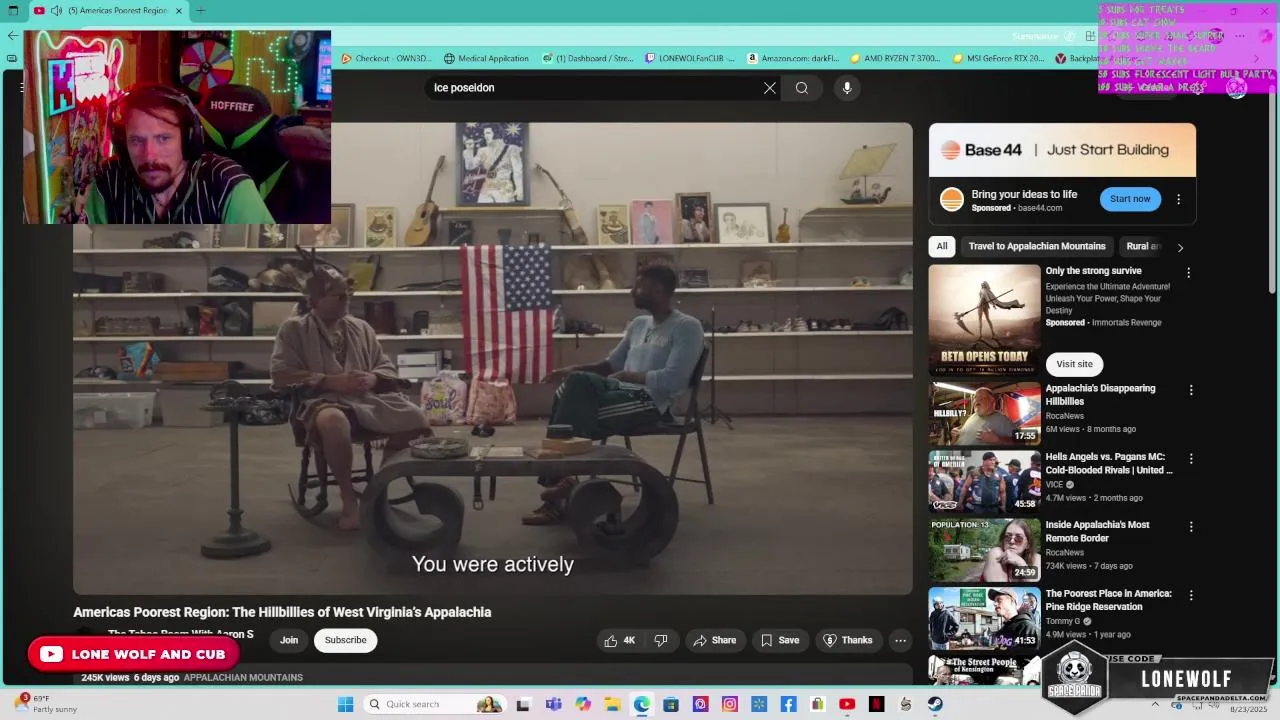Click 'Start now' on Base44 ad

1130,199
